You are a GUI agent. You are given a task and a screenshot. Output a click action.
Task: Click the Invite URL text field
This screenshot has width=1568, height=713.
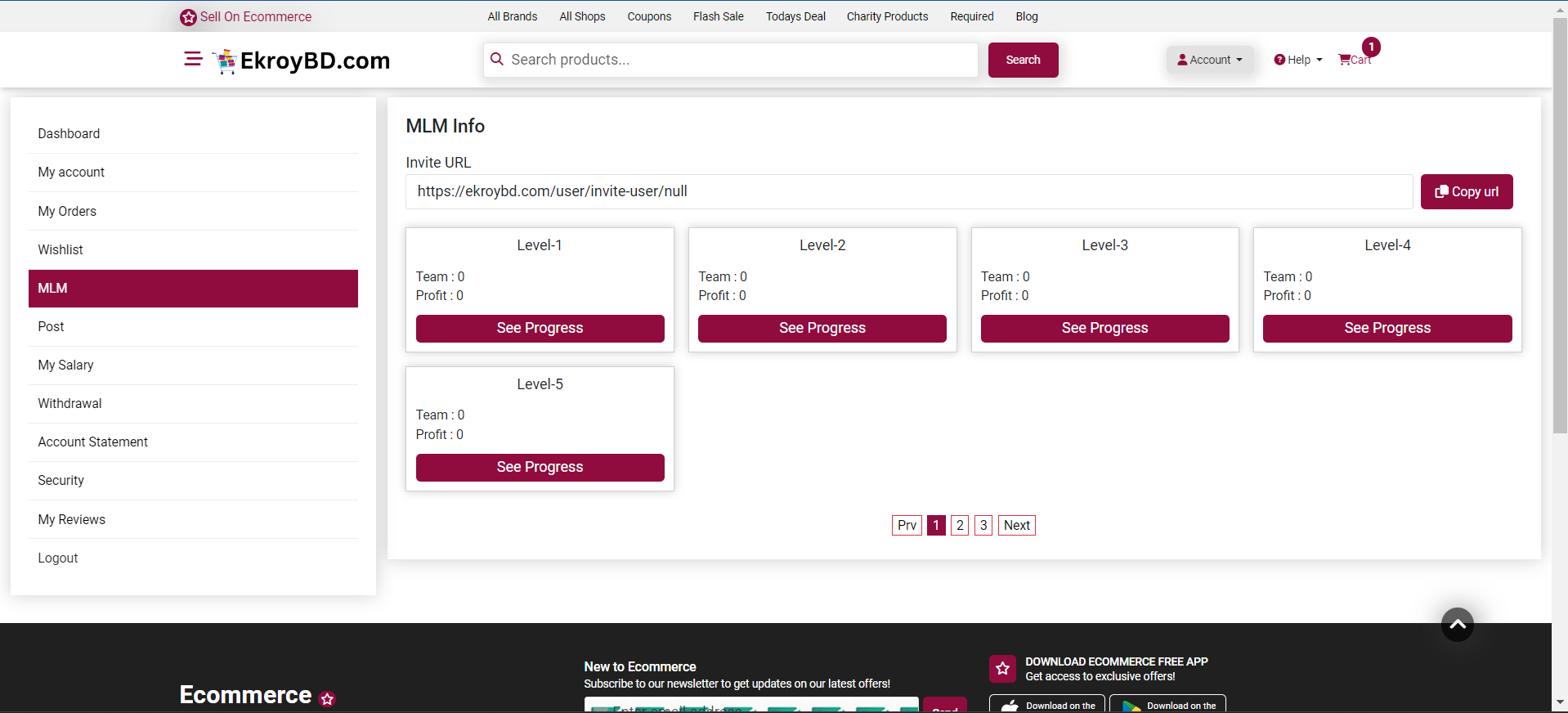[x=908, y=191]
